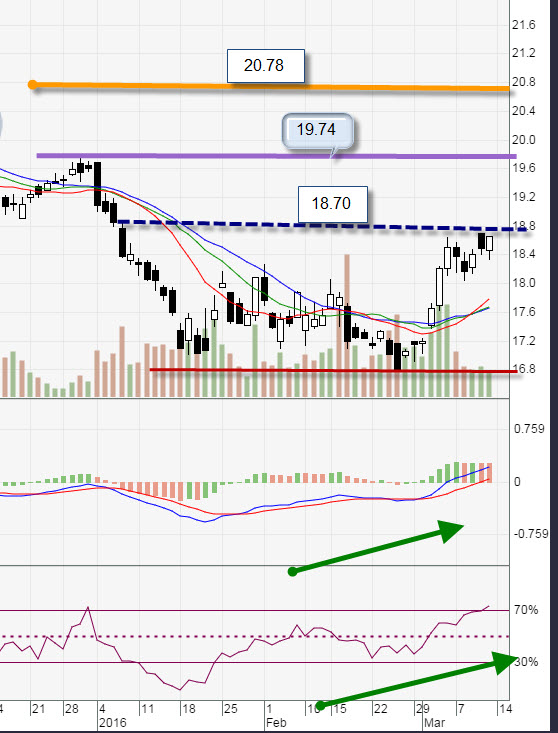Click the 19.6 price axis value
This screenshot has width=558, height=733.
tap(523, 168)
